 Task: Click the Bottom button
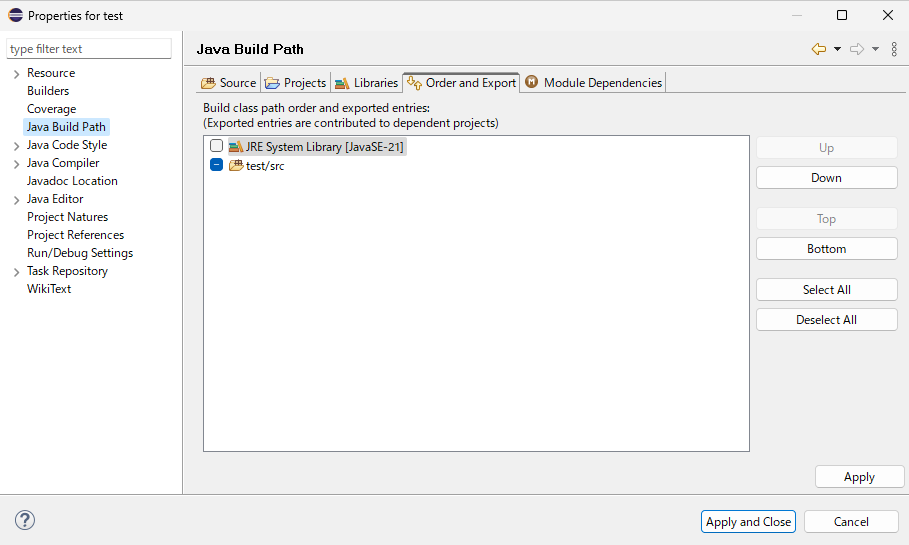click(x=826, y=249)
